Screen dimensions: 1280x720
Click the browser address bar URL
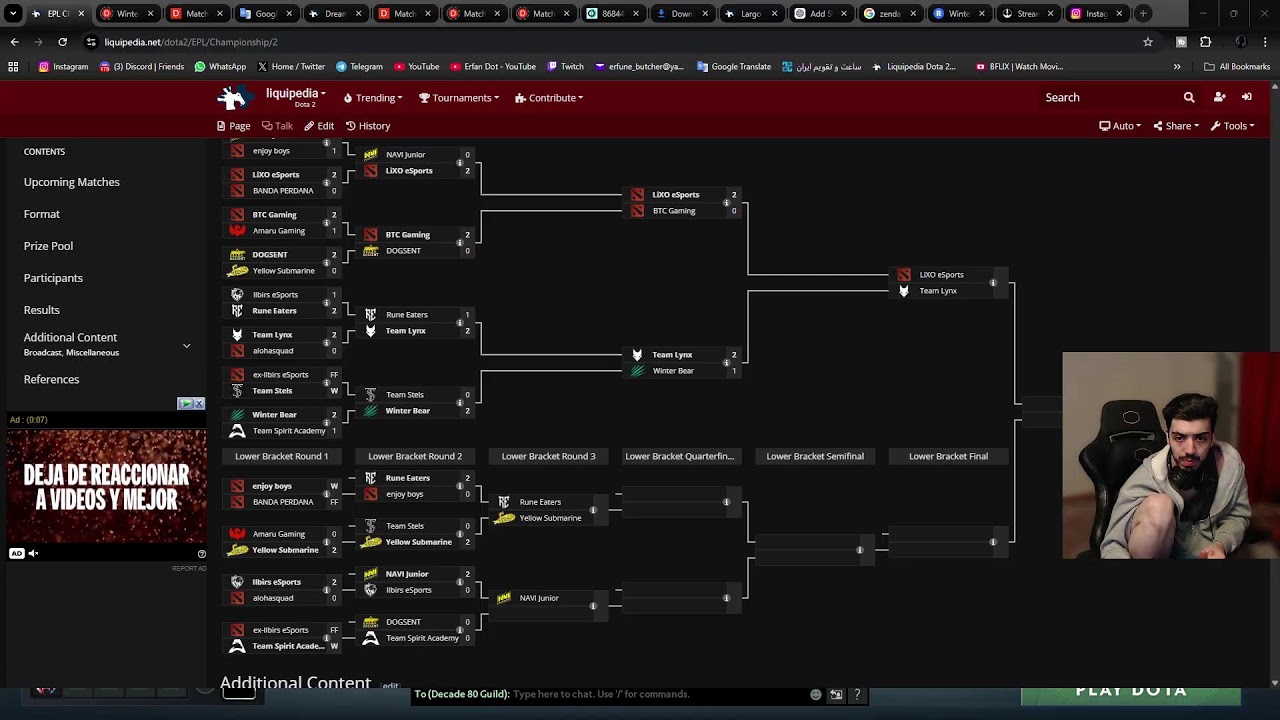click(x=191, y=42)
